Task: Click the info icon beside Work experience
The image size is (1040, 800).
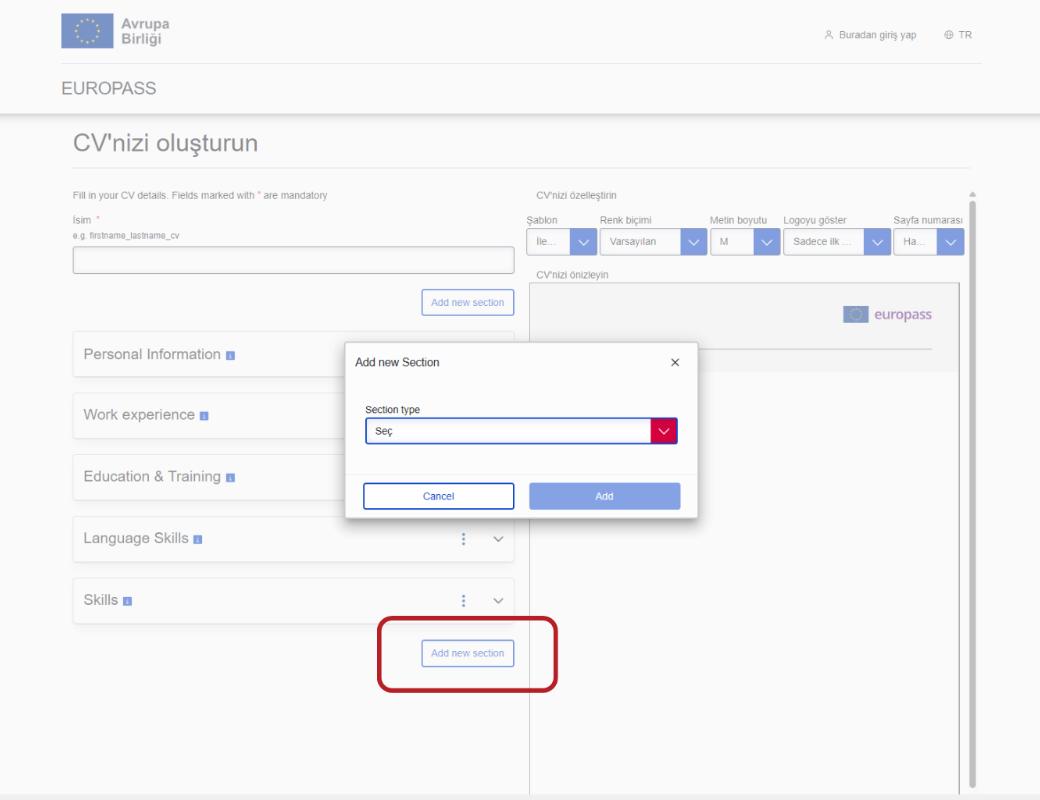Action: pos(204,416)
